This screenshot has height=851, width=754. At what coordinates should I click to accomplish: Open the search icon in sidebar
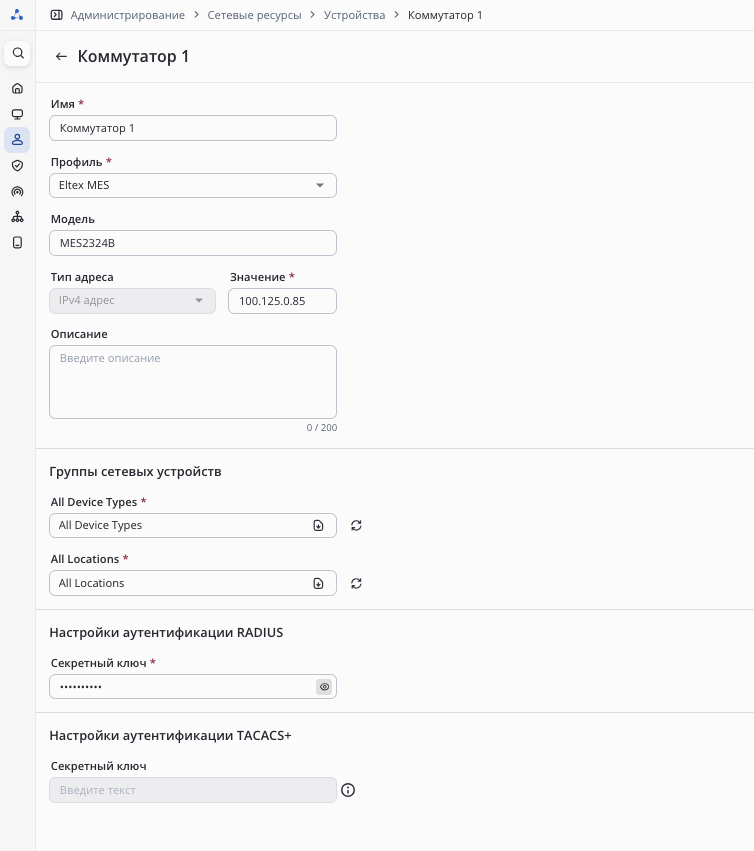[x=17, y=53]
